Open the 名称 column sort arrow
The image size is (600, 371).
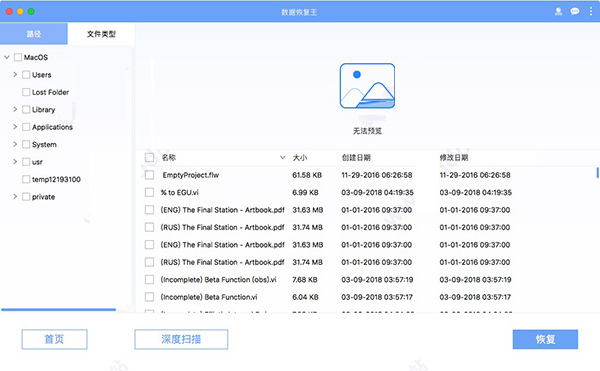tap(282, 158)
